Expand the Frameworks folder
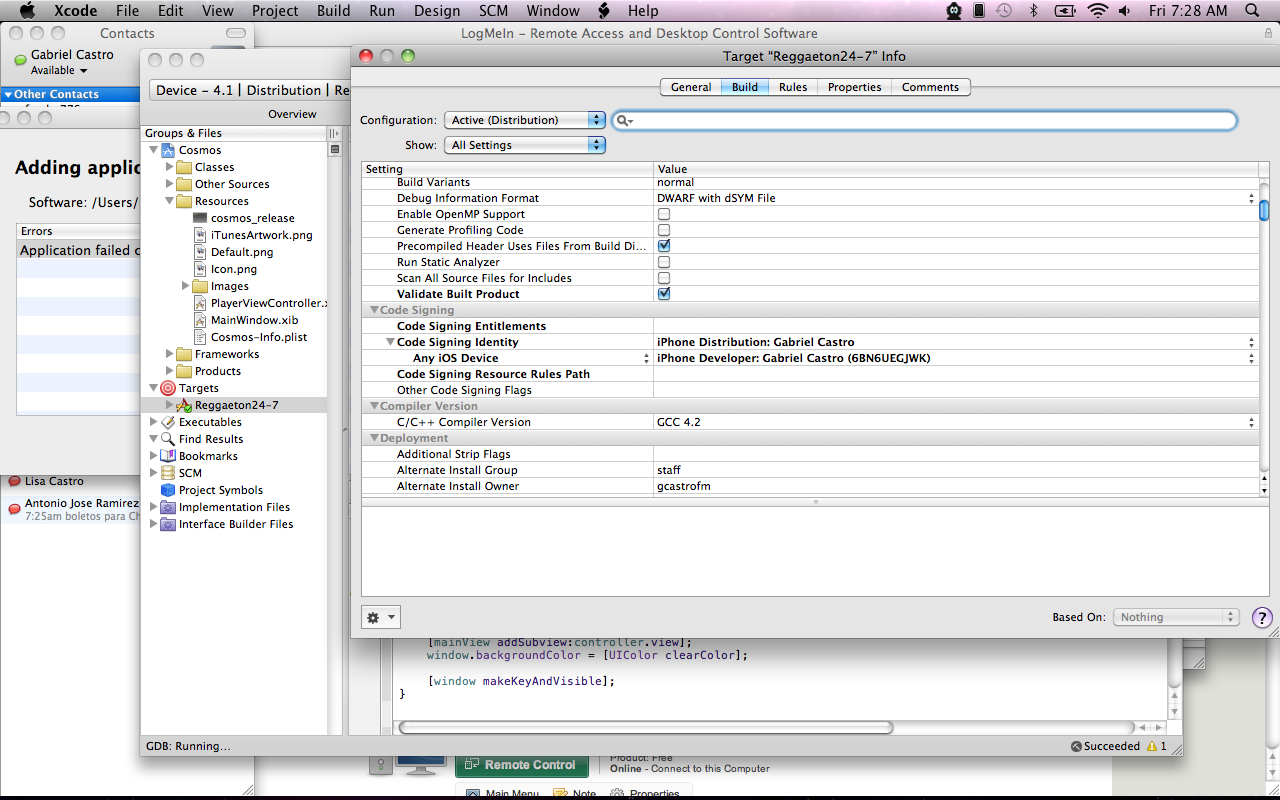Screen dimensions: 1280x800 click(x=169, y=354)
